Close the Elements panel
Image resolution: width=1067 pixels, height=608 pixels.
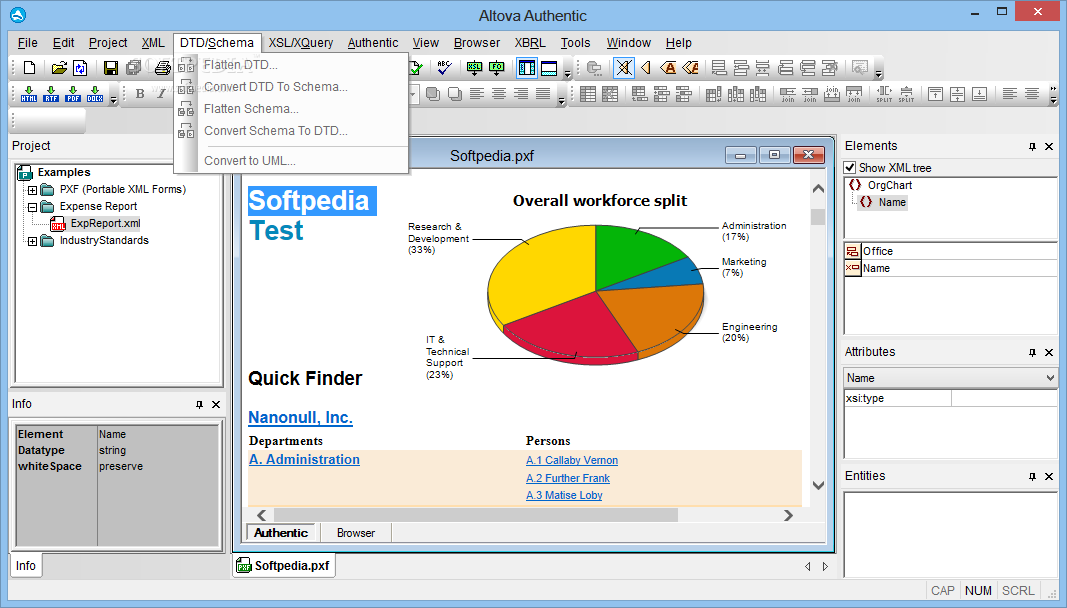[1049, 146]
